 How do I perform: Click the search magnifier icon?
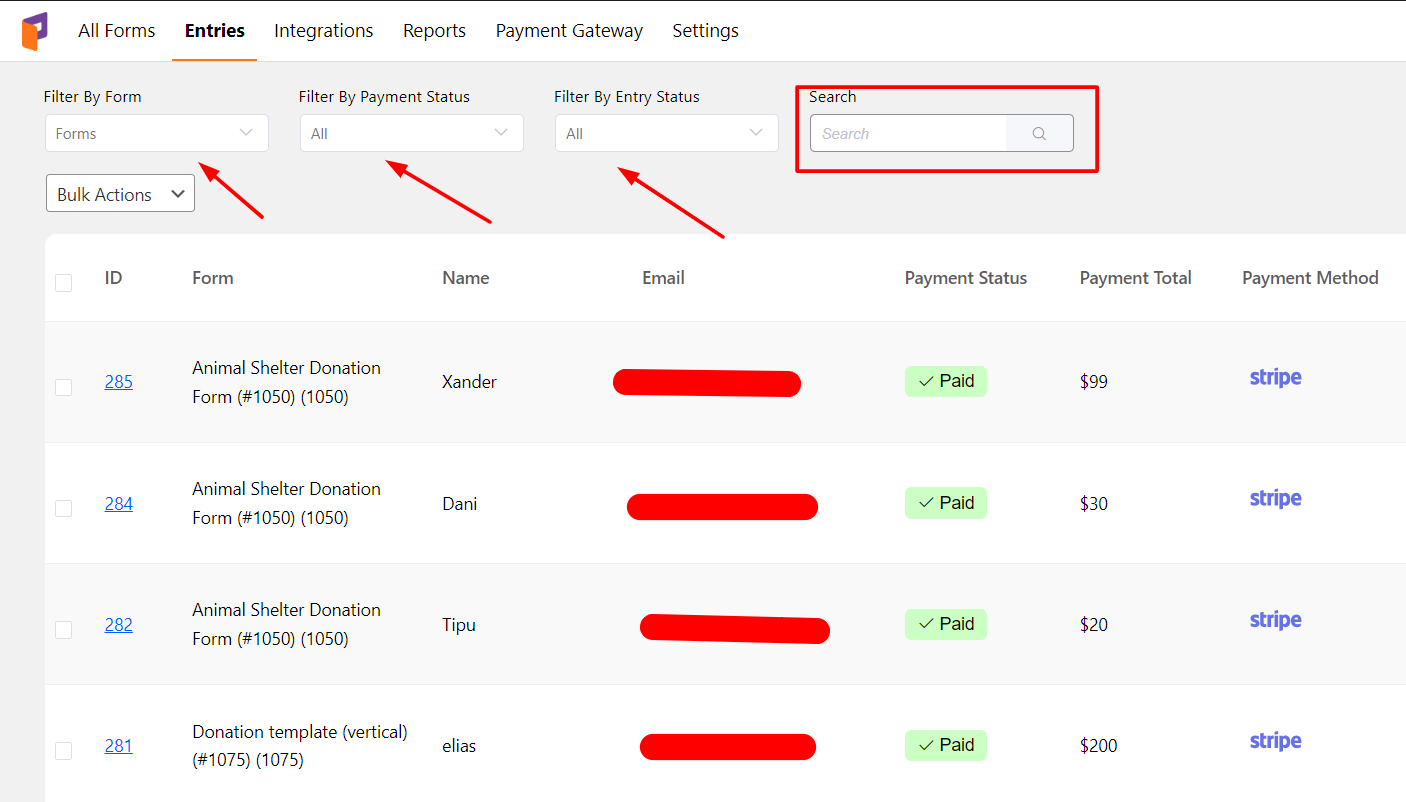pyautogui.click(x=1039, y=132)
